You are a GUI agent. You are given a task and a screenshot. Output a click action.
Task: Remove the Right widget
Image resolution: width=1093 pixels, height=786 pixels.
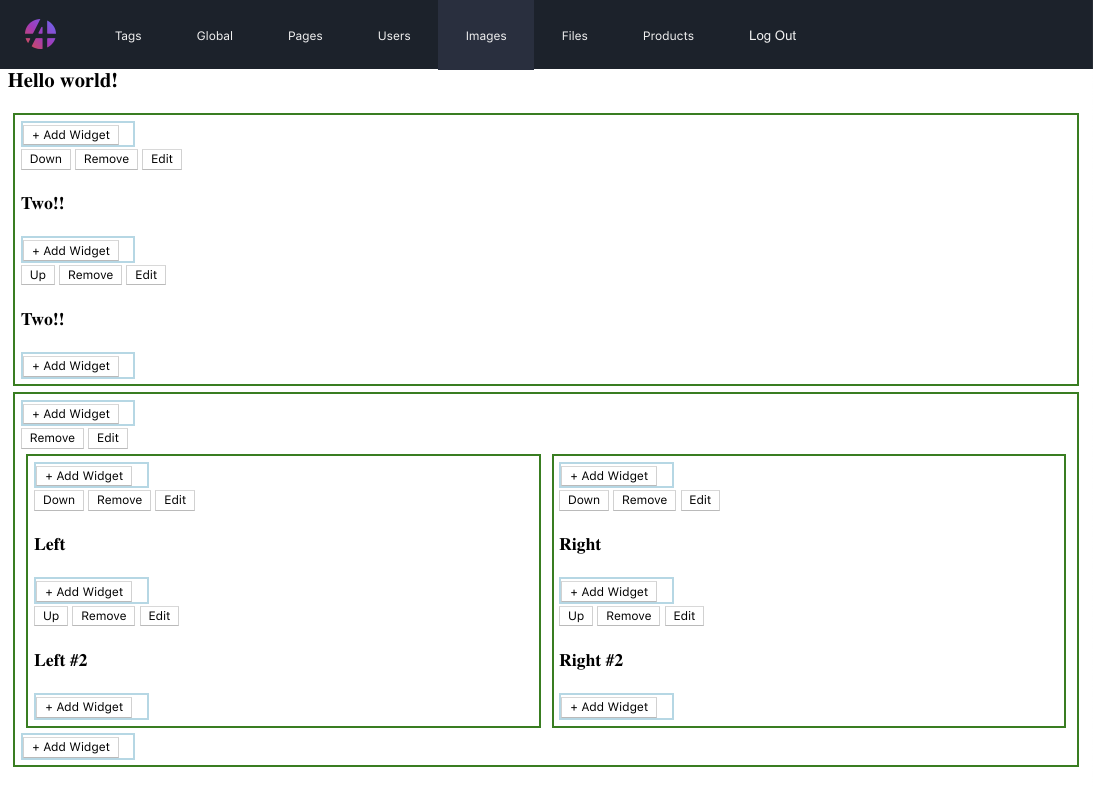pyautogui.click(x=645, y=500)
